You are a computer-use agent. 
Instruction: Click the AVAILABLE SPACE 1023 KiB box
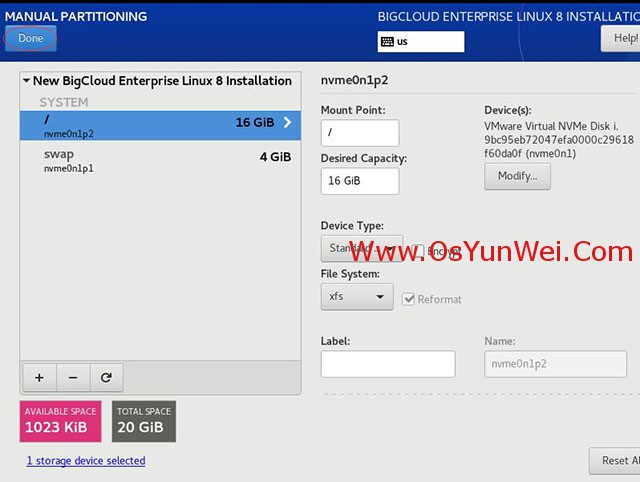[60, 421]
